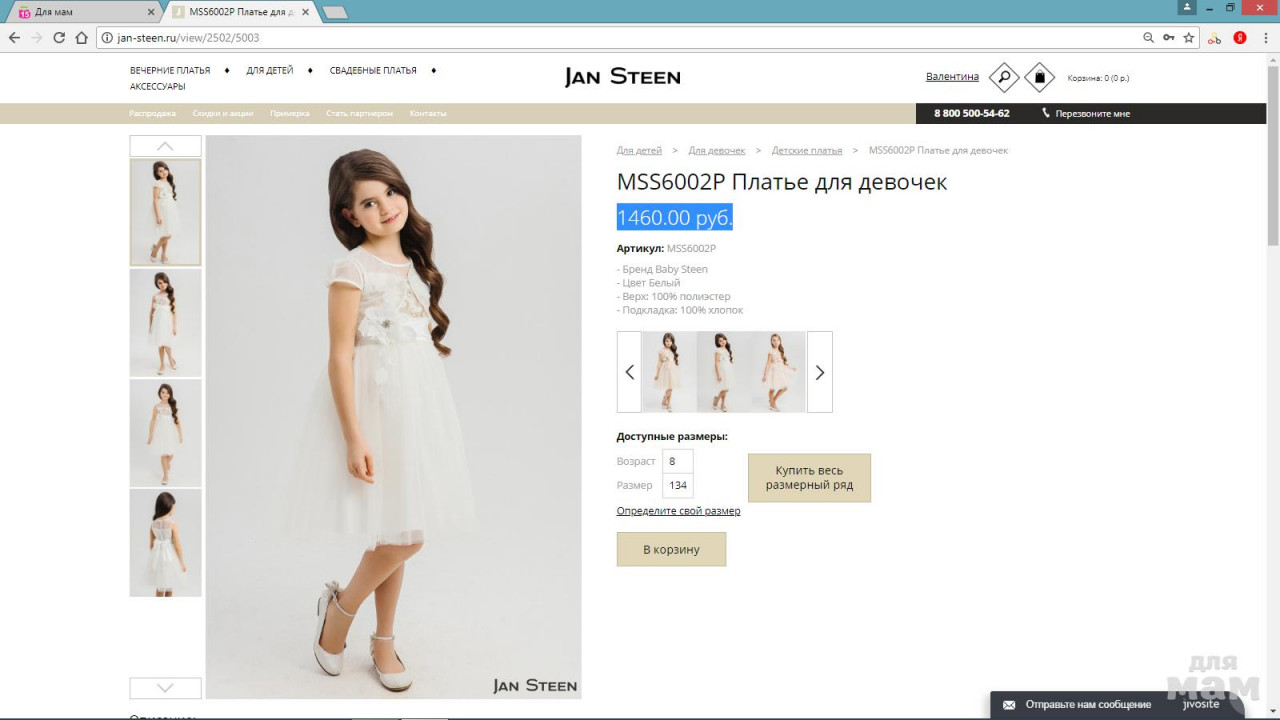Click the browser home icon
This screenshot has height=720, width=1280.
tap(82, 38)
